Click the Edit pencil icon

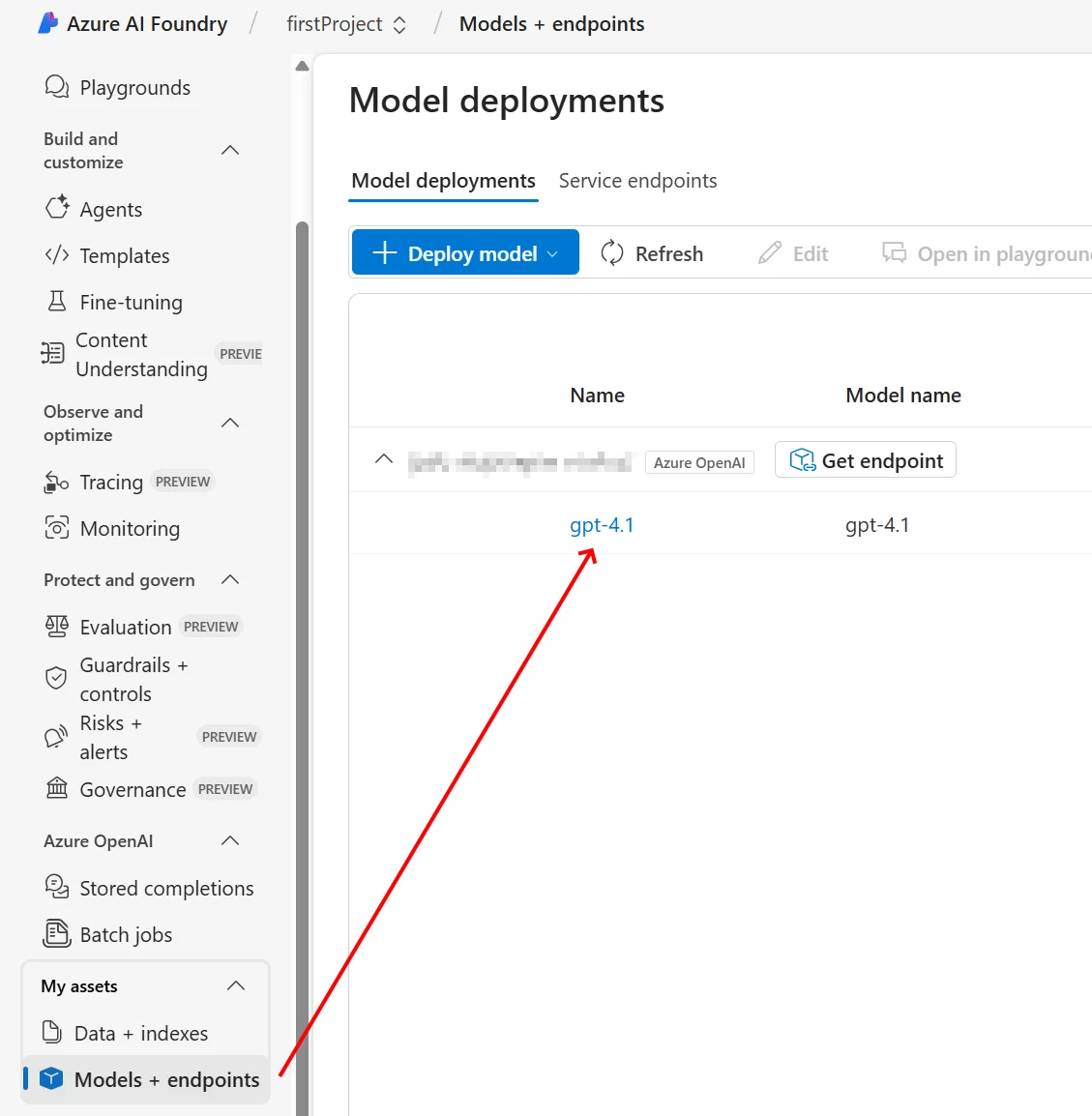click(x=770, y=252)
